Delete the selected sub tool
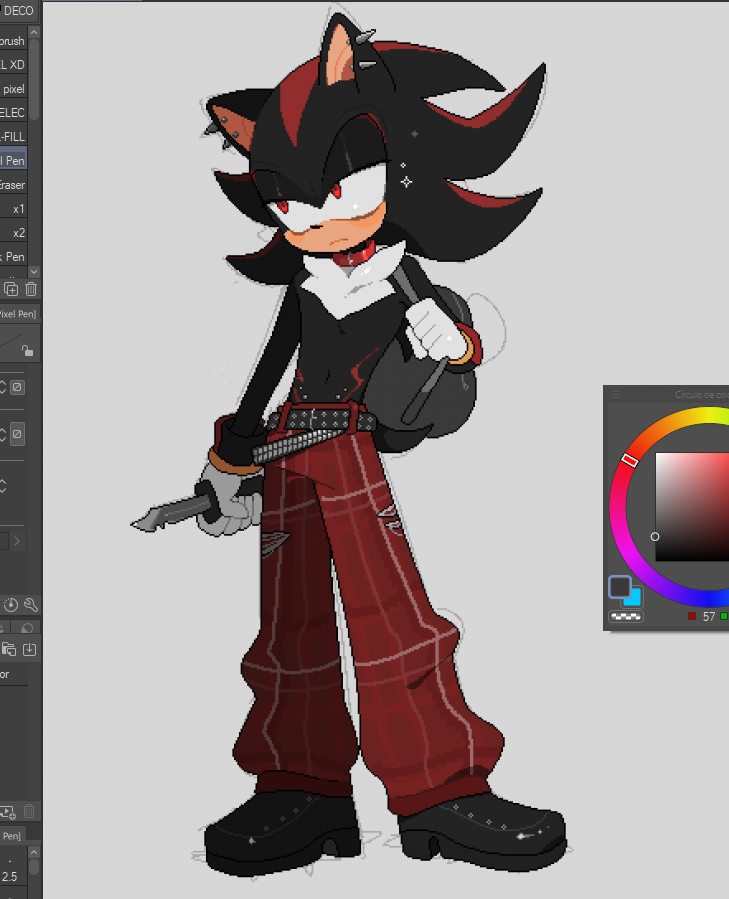 (31, 290)
